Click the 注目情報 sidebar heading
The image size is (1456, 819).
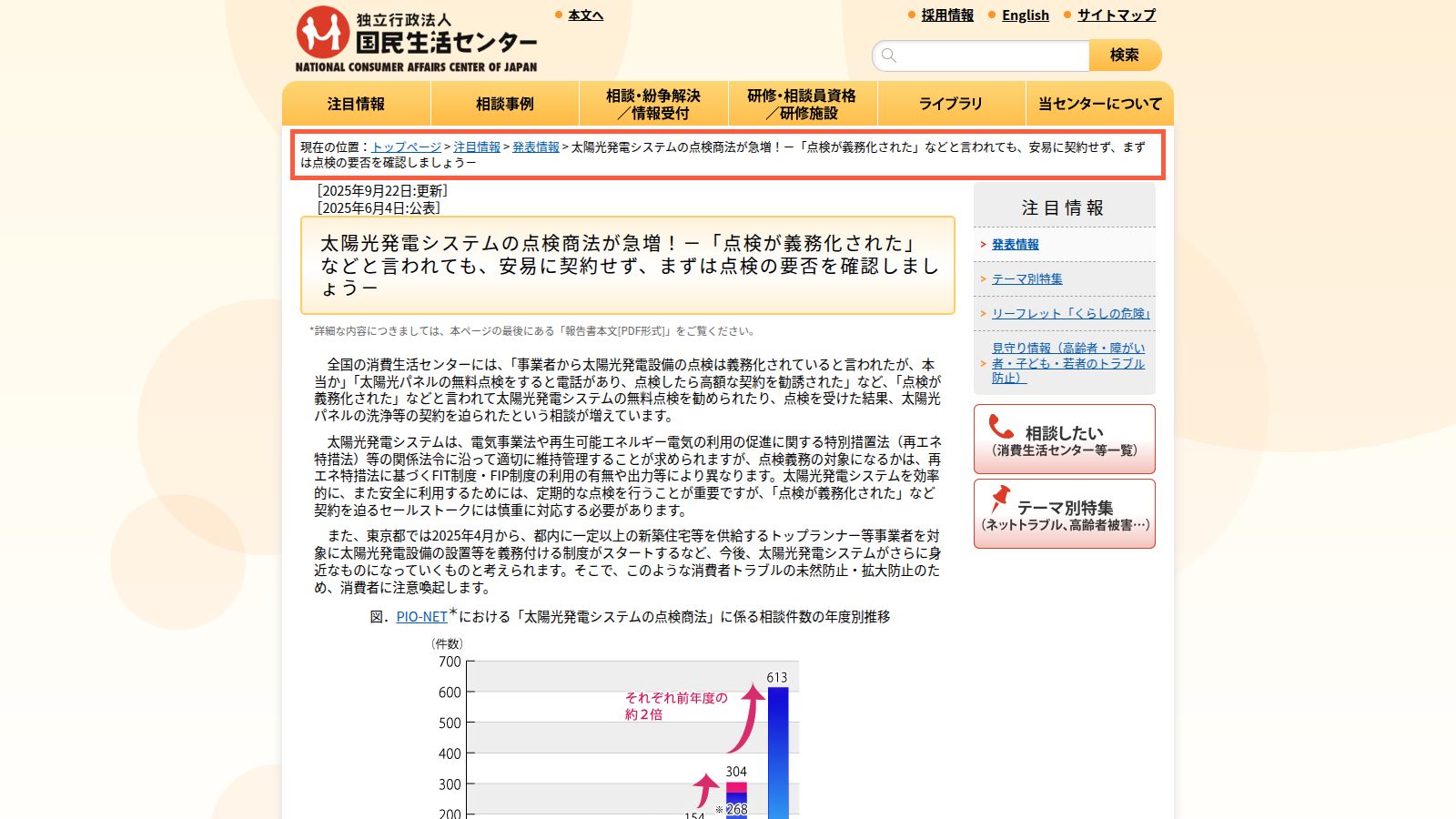point(1063,208)
